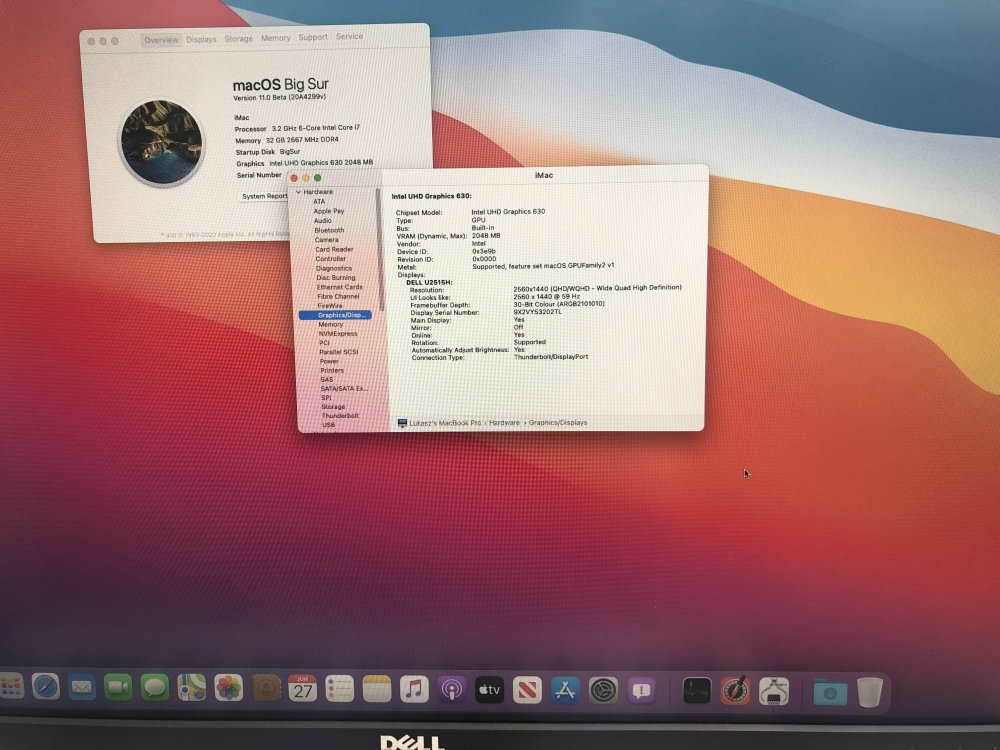Open App Store from the Dock
Screen dimensions: 1000x750
pos(565,690)
